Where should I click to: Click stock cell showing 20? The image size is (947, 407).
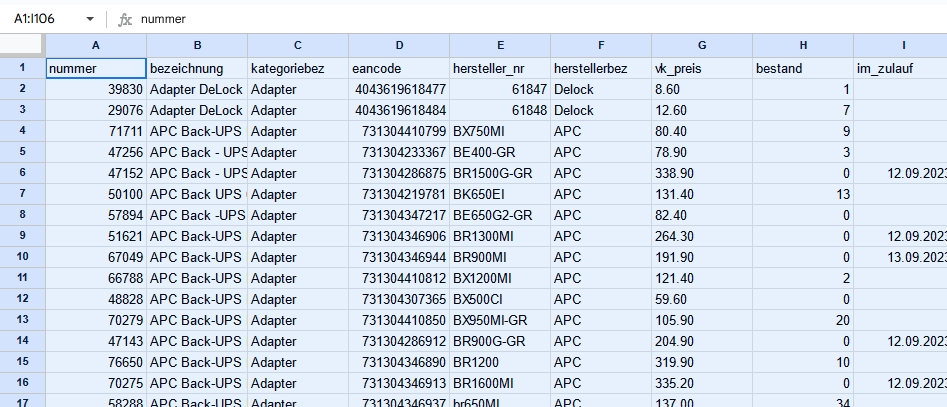click(803, 320)
